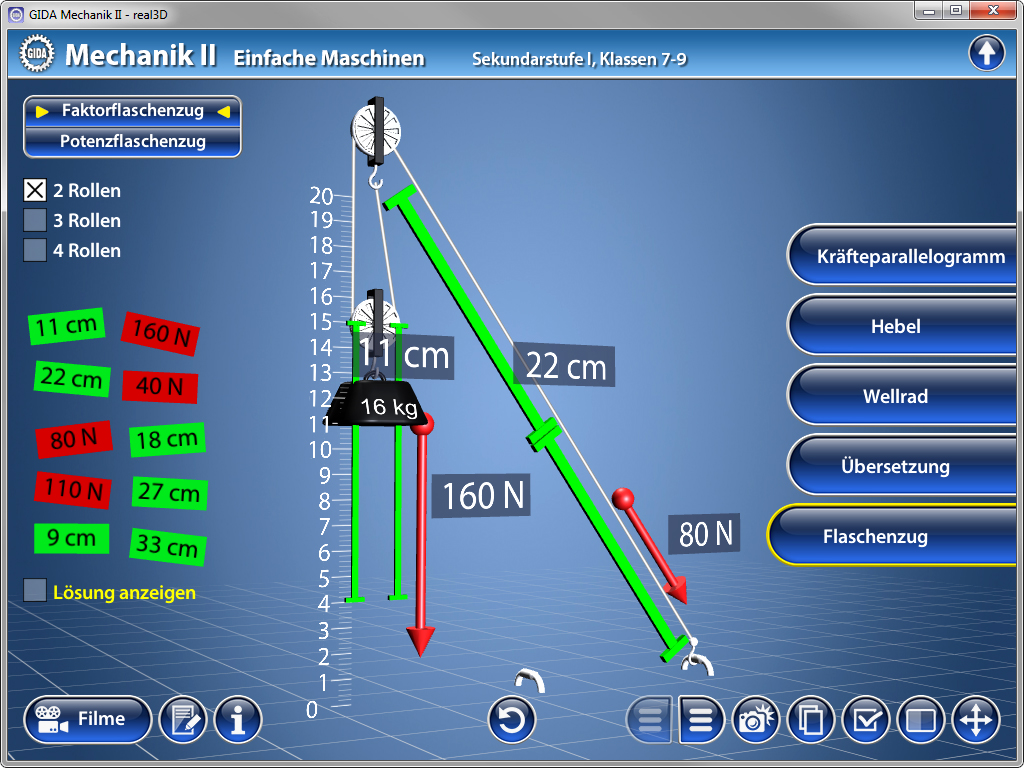This screenshot has height=768, width=1024.
Task: Click the split-screen view icon
Action: [920, 720]
